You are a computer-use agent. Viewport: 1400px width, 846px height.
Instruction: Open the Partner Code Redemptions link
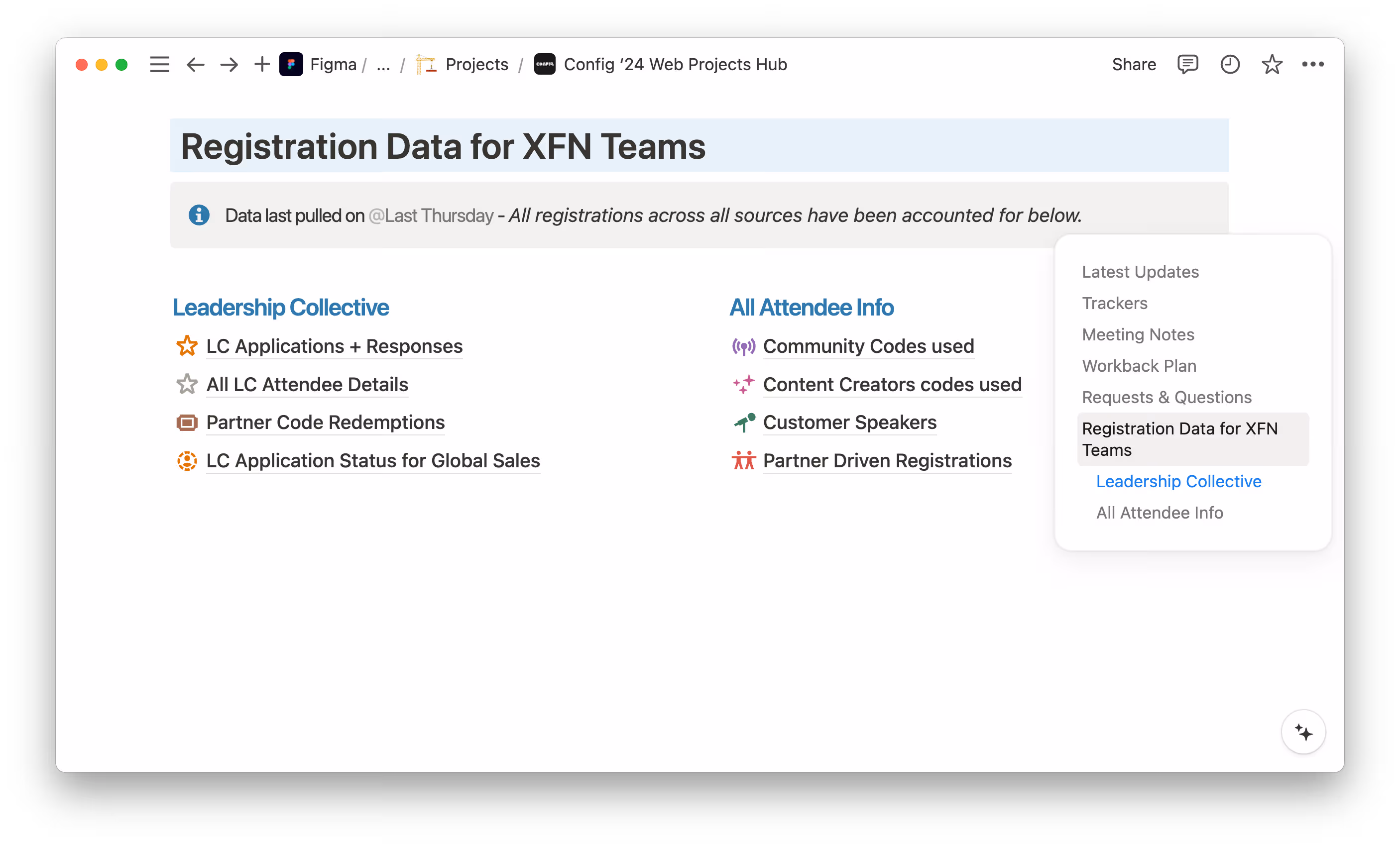pos(325,423)
